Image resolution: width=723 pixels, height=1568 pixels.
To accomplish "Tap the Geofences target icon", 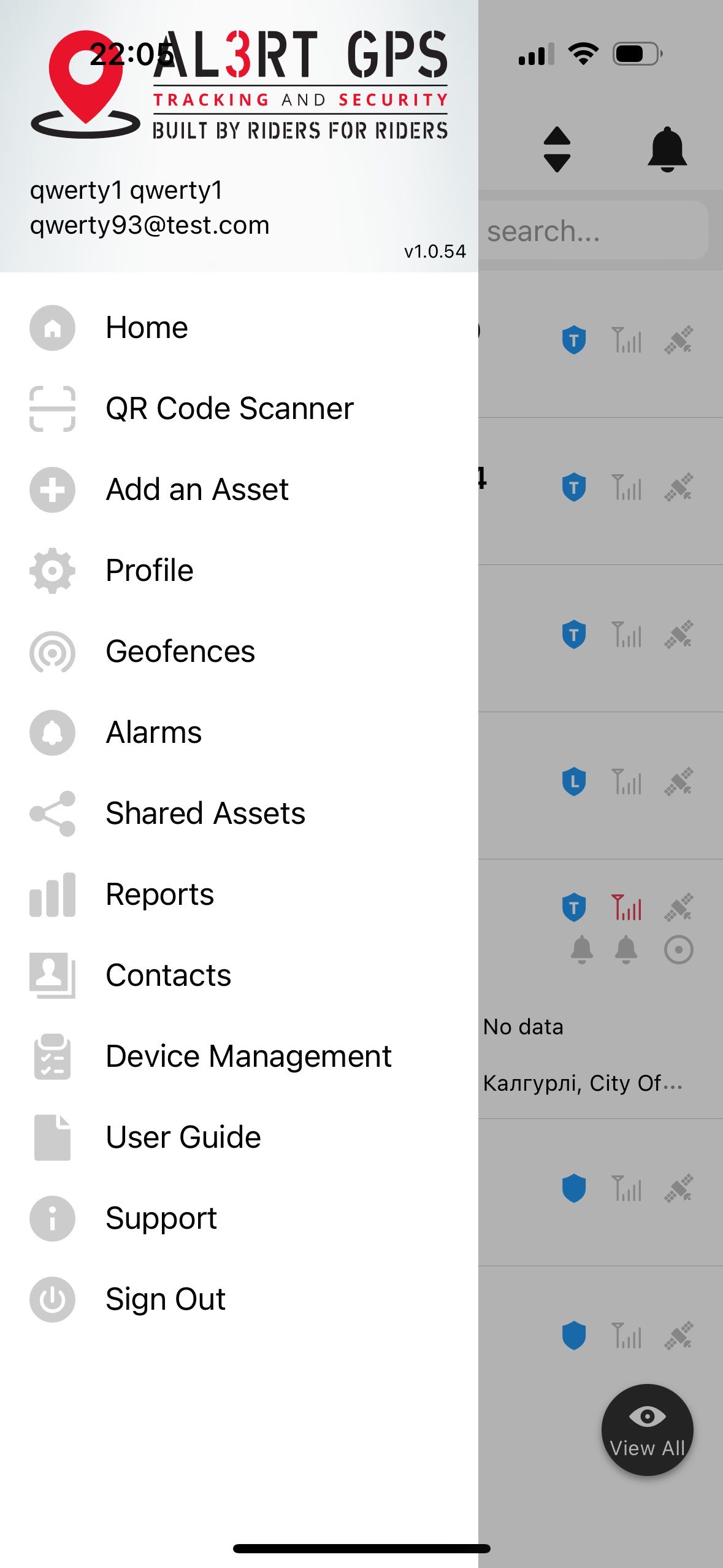I will pyautogui.click(x=52, y=651).
